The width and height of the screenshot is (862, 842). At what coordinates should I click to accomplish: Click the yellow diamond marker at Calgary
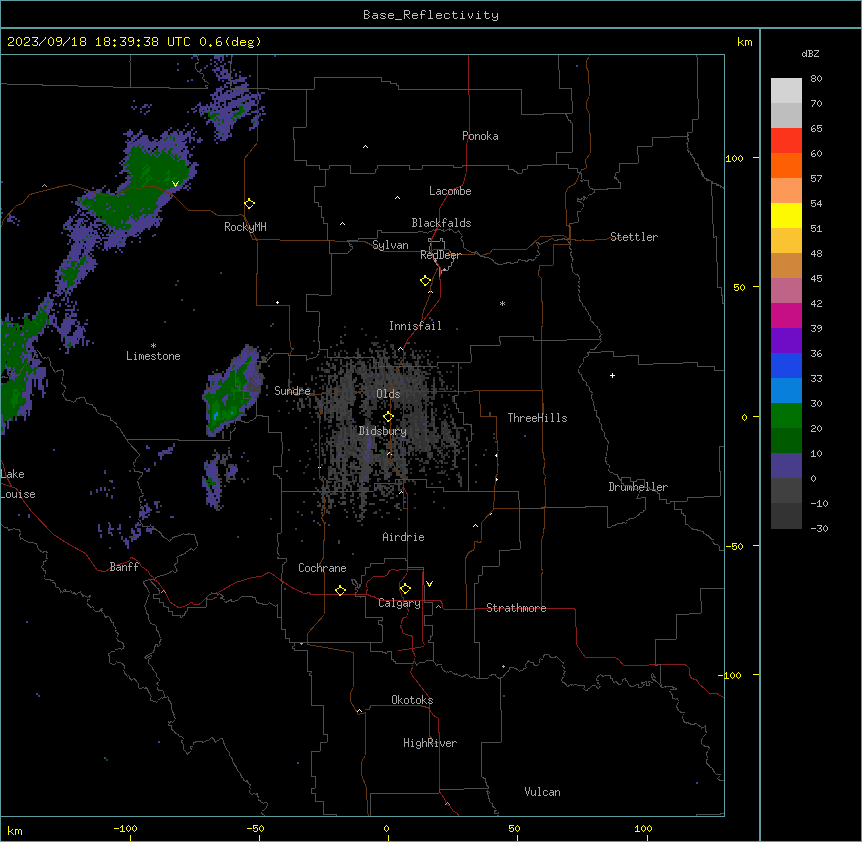[405, 589]
